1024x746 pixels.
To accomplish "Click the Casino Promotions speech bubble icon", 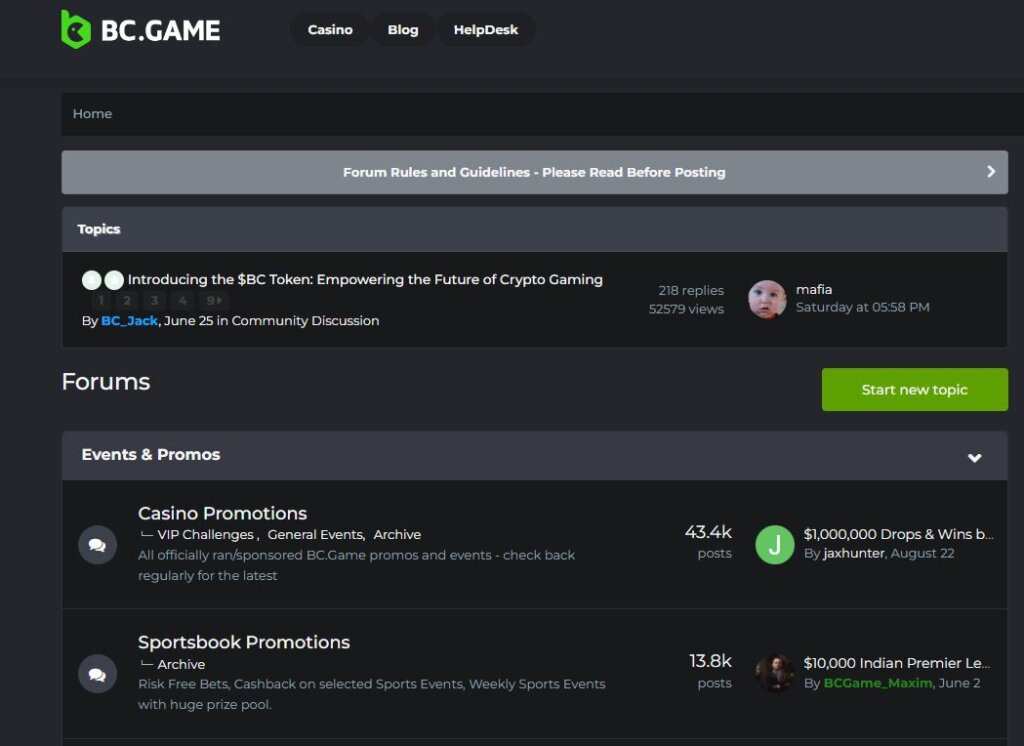I will click(97, 545).
